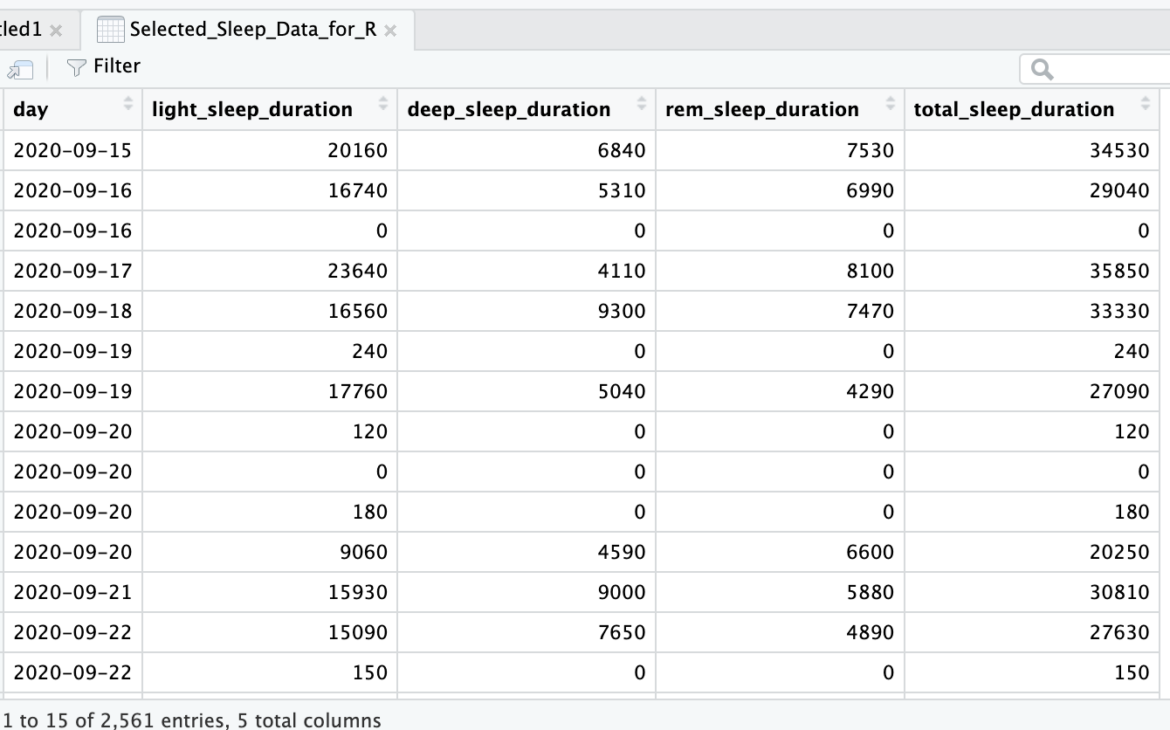Click the day column header
The width and height of the screenshot is (1170, 730).
tap(72, 109)
